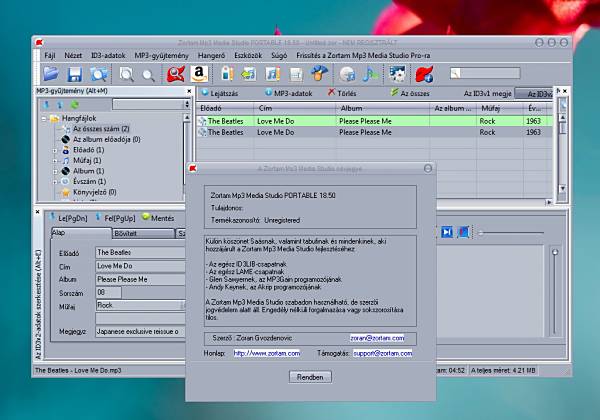Select Az album előadója (0) in tree

pyautogui.click(x=106, y=140)
